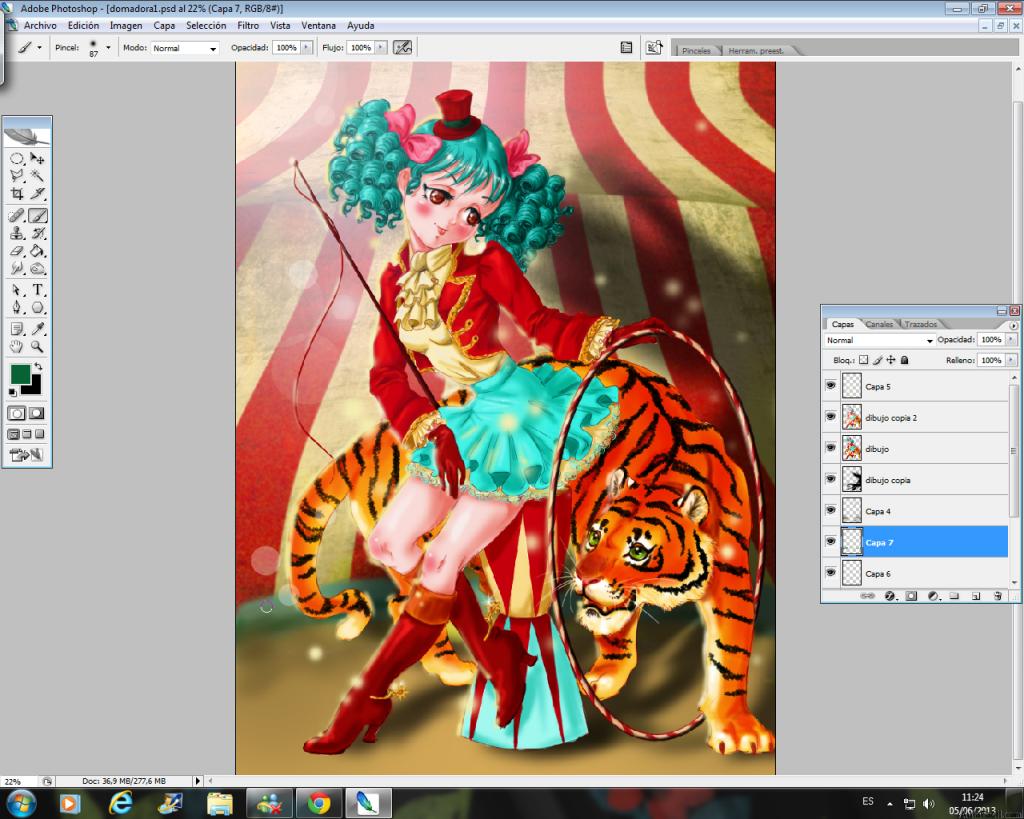The width and height of the screenshot is (1024, 819).
Task: Open the brush preset picker arrow
Action: click(x=108, y=48)
